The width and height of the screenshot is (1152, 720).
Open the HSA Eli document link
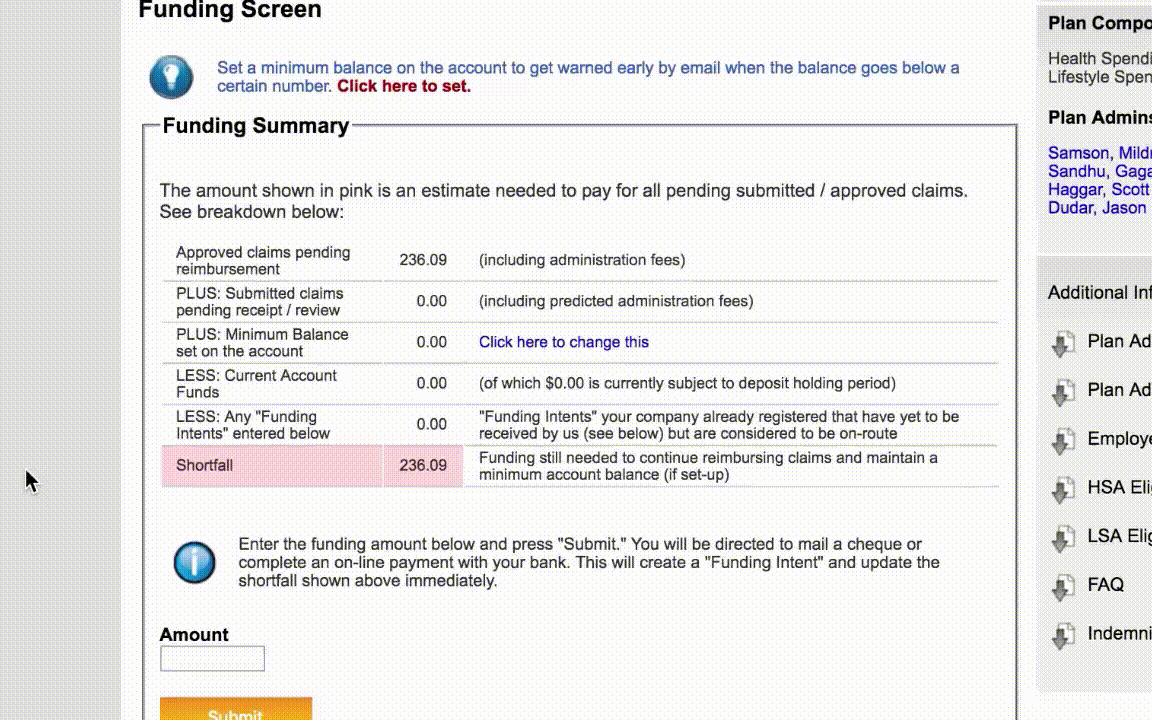click(1120, 488)
